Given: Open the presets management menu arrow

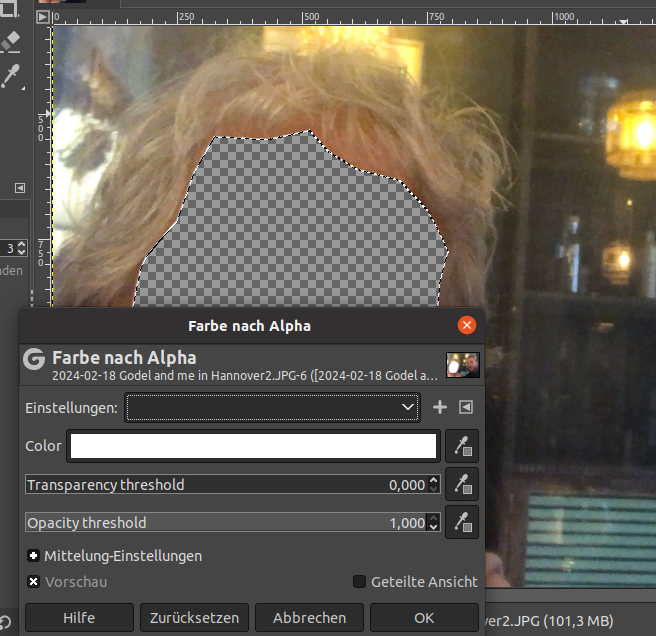Looking at the screenshot, I should [465, 407].
